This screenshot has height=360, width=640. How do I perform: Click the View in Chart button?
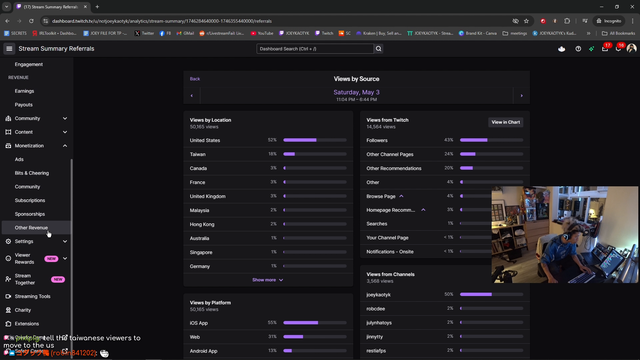(506, 122)
